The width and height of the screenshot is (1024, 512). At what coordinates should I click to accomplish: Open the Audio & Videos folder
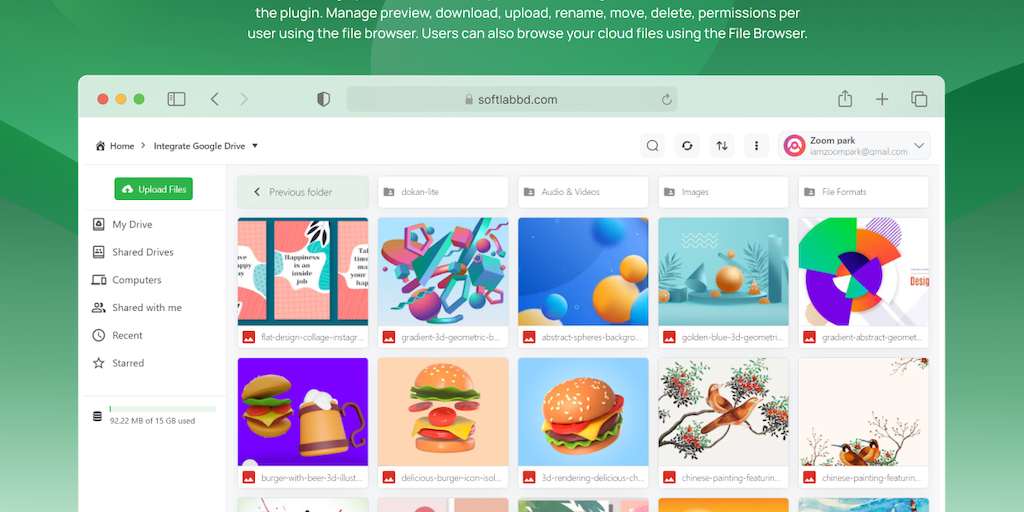tap(583, 192)
